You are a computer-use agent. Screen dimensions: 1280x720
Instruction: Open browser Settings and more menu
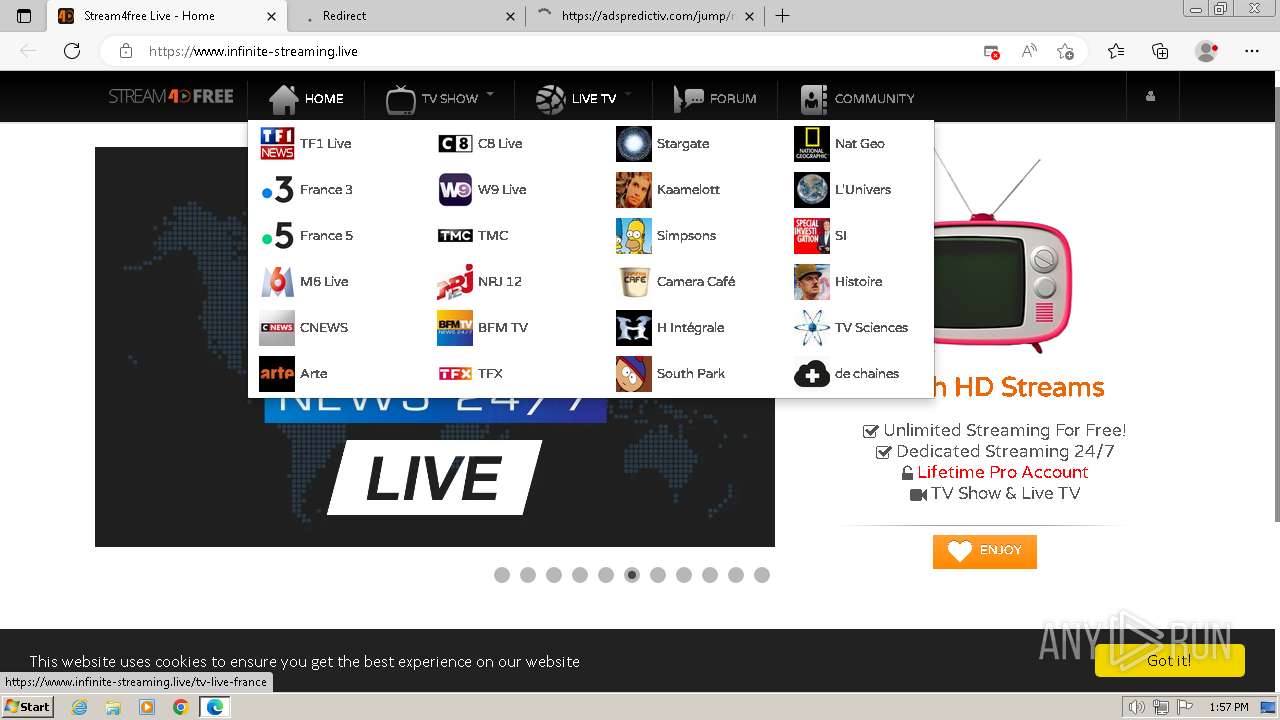tap(1252, 51)
